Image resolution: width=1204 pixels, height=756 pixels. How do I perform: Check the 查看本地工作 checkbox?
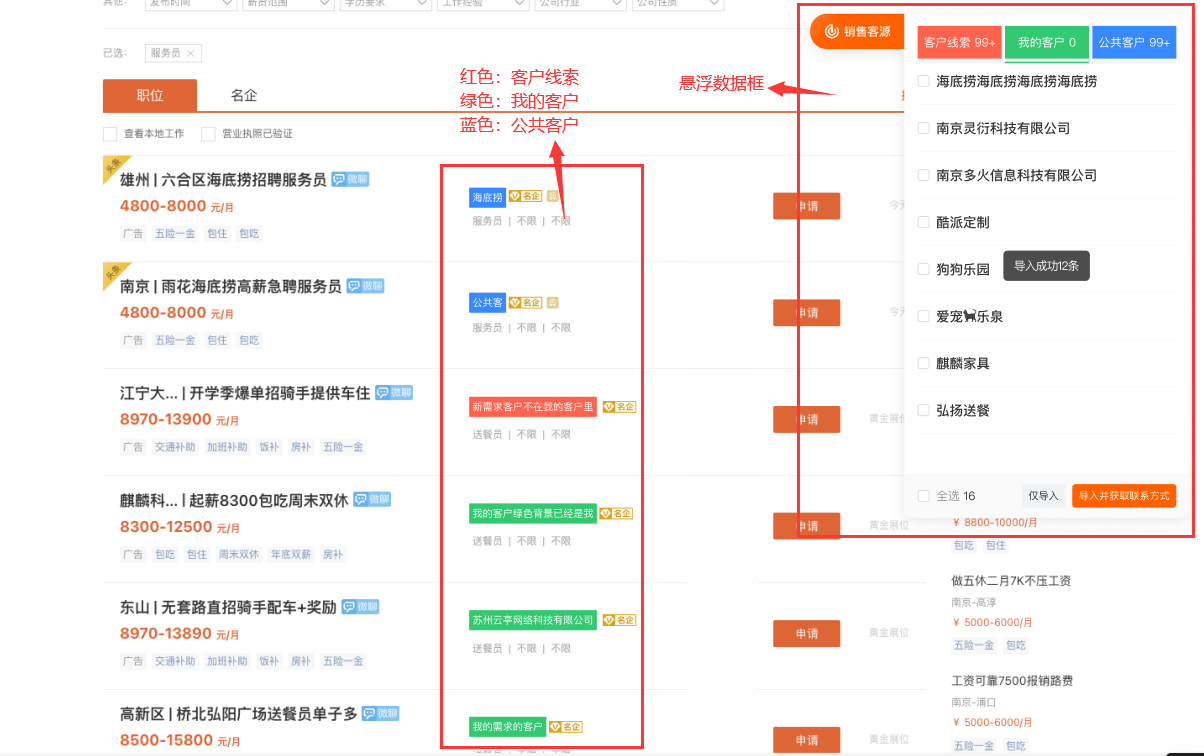tap(110, 134)
